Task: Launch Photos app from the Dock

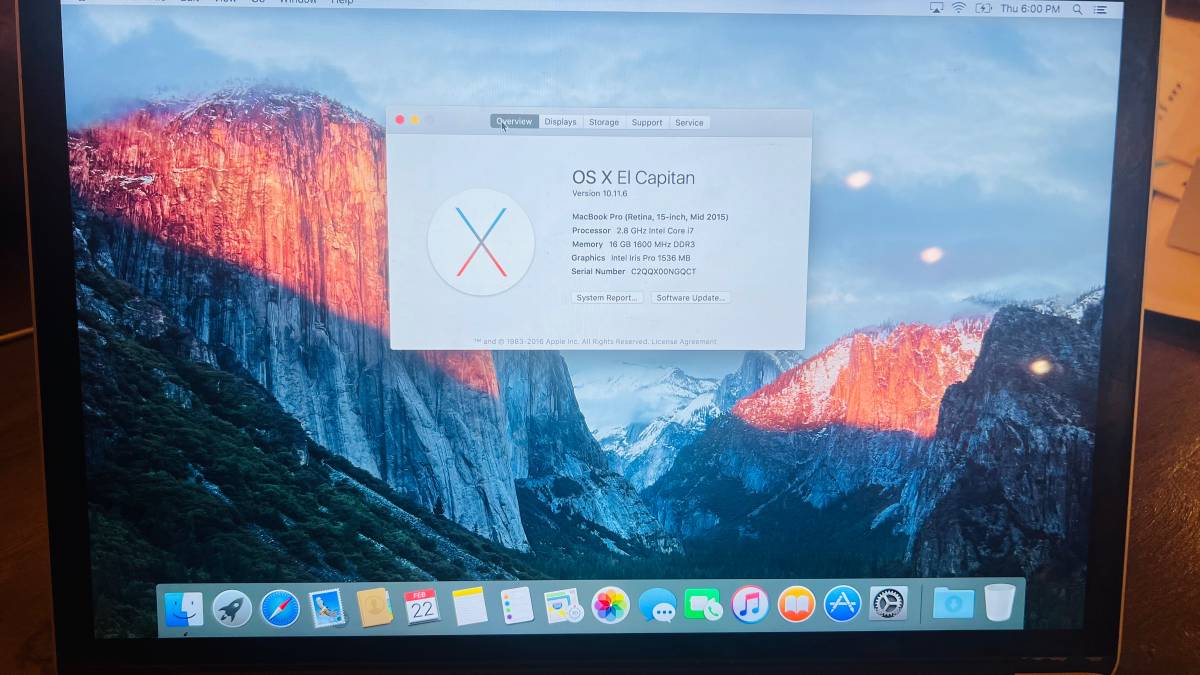Action: click(610, 605)
